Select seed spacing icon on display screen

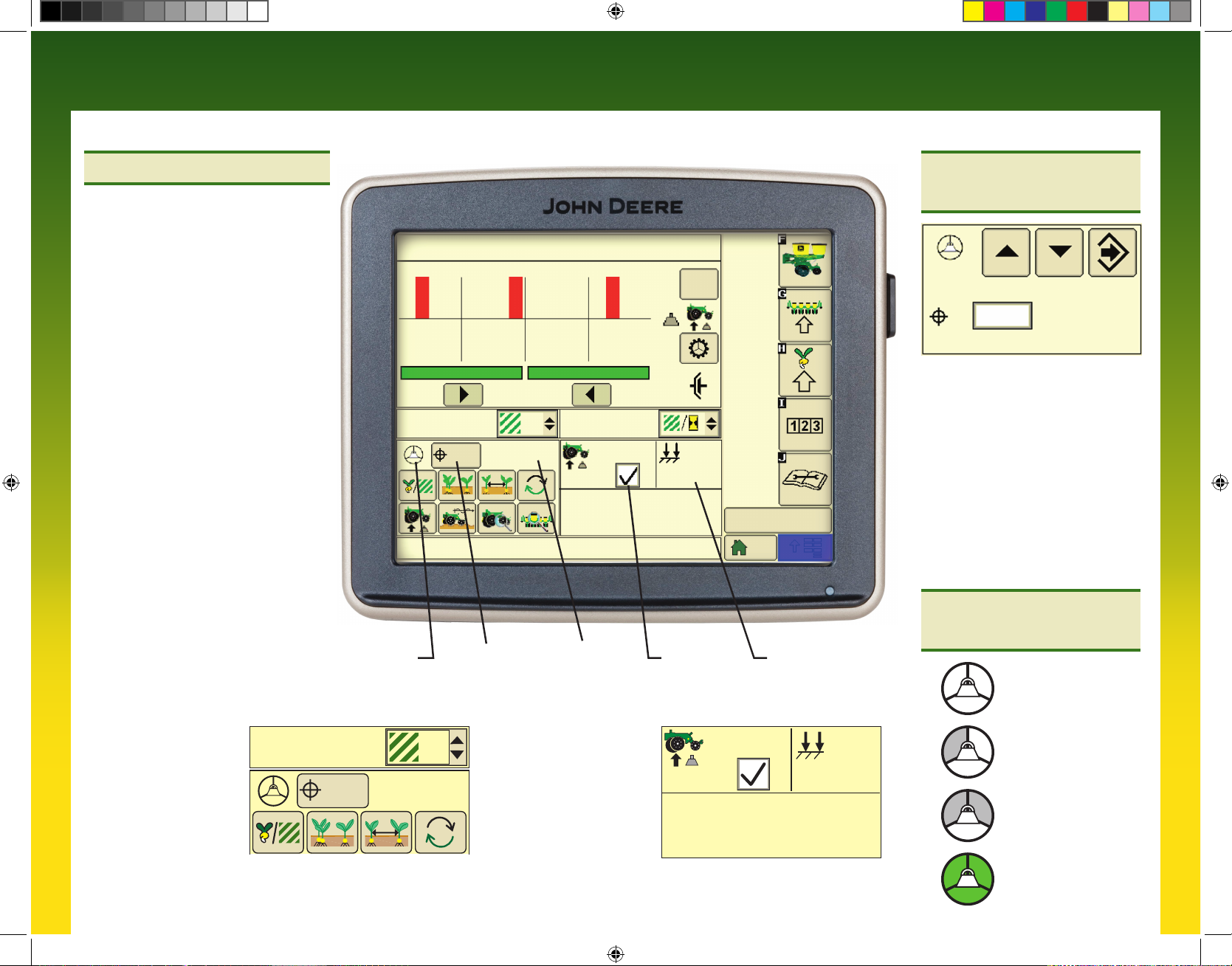(x=497, y=486)
